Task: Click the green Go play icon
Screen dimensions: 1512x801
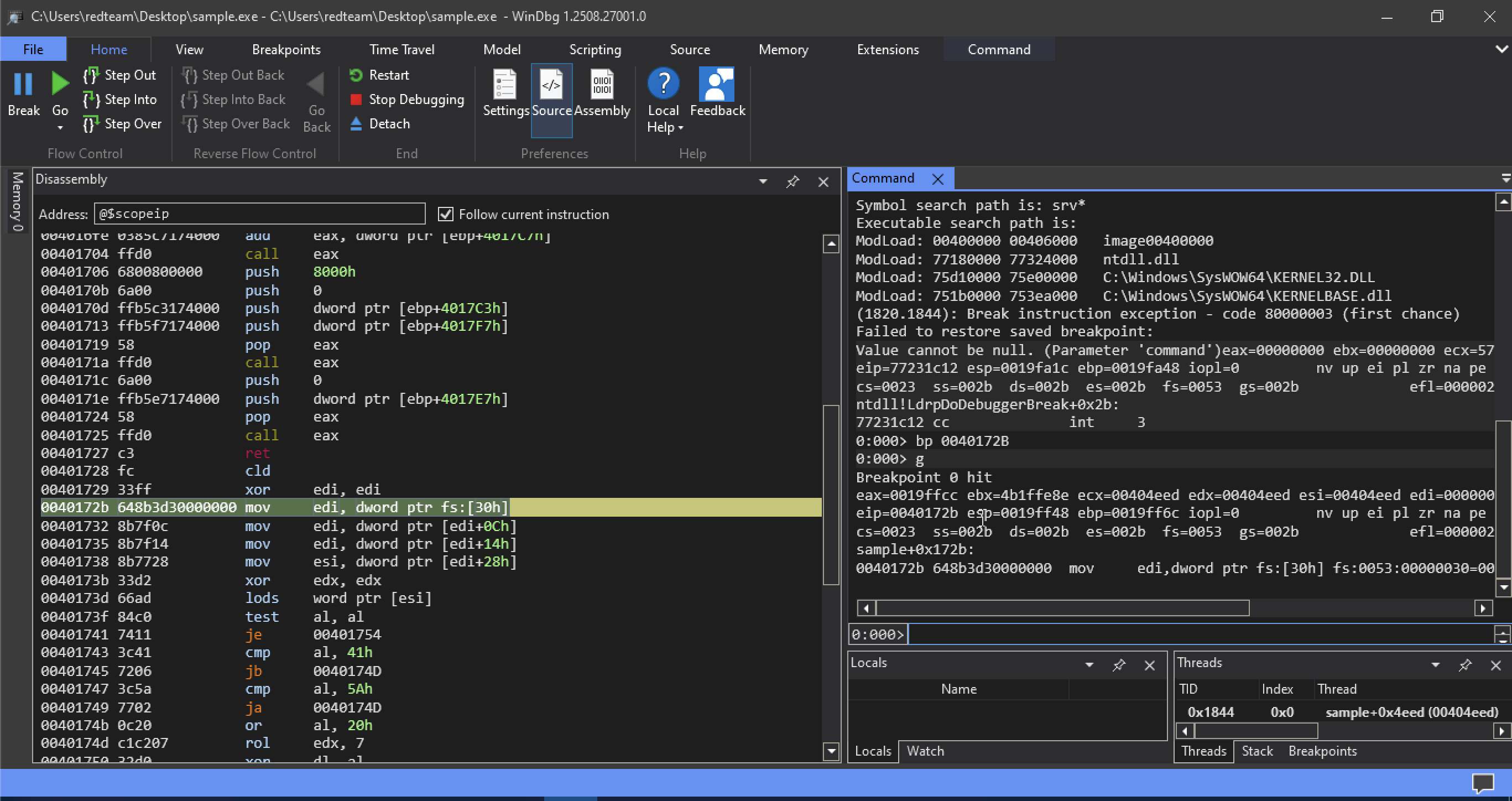Action: point(60,84)
